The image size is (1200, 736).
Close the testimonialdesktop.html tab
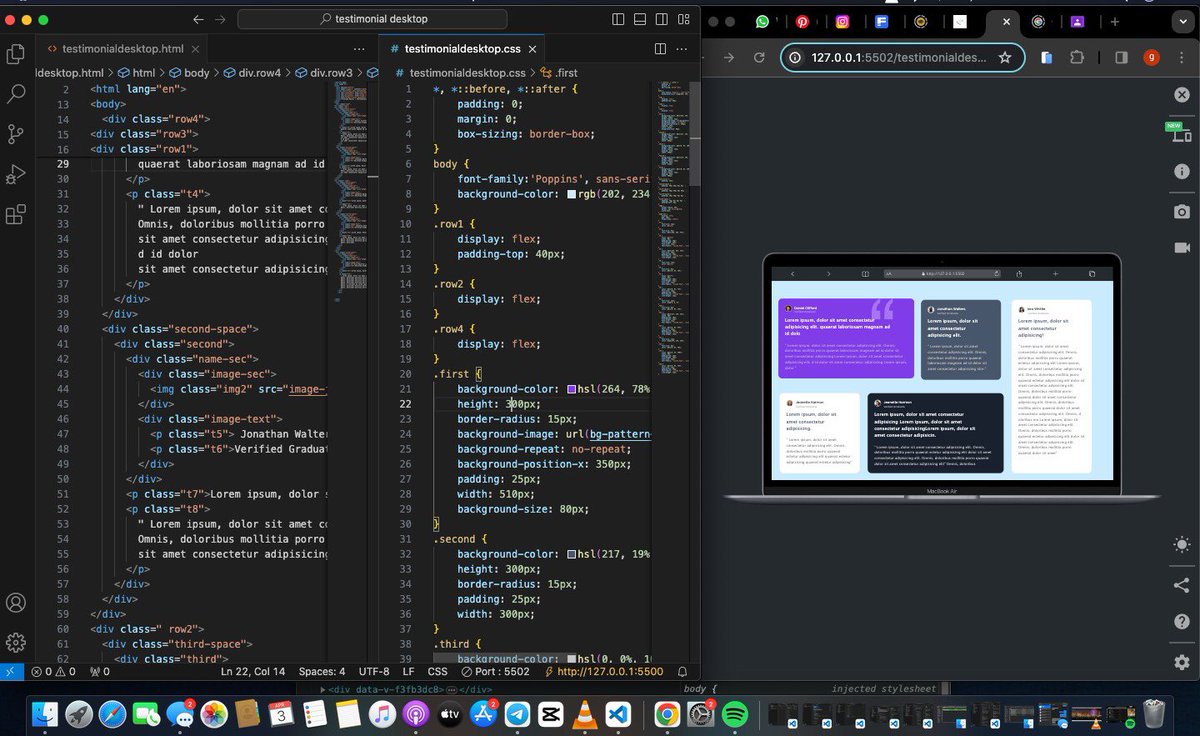click(x=196, y=48)
